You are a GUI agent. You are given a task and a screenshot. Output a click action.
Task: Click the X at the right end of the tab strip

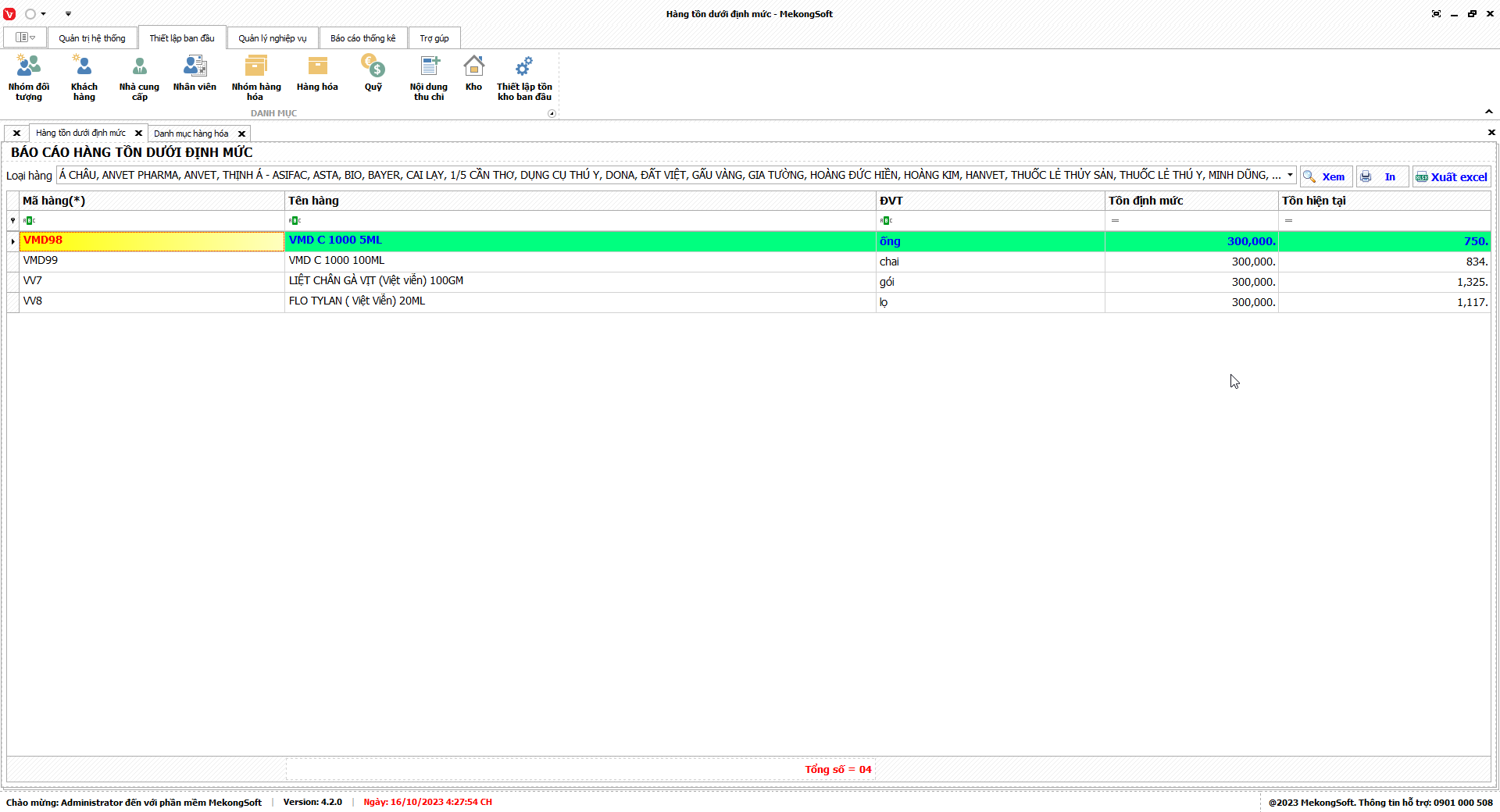[1491, 133]
